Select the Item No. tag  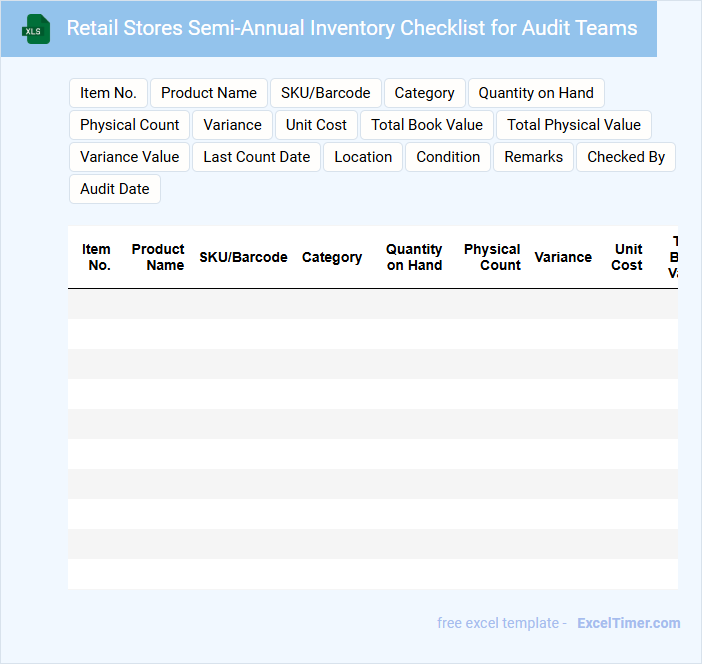(x=108, y=93)
